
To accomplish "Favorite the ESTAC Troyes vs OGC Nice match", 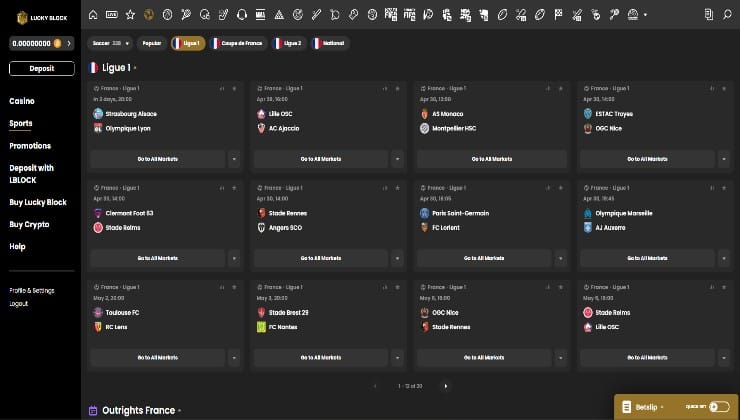I will click(x=724, y=89).
